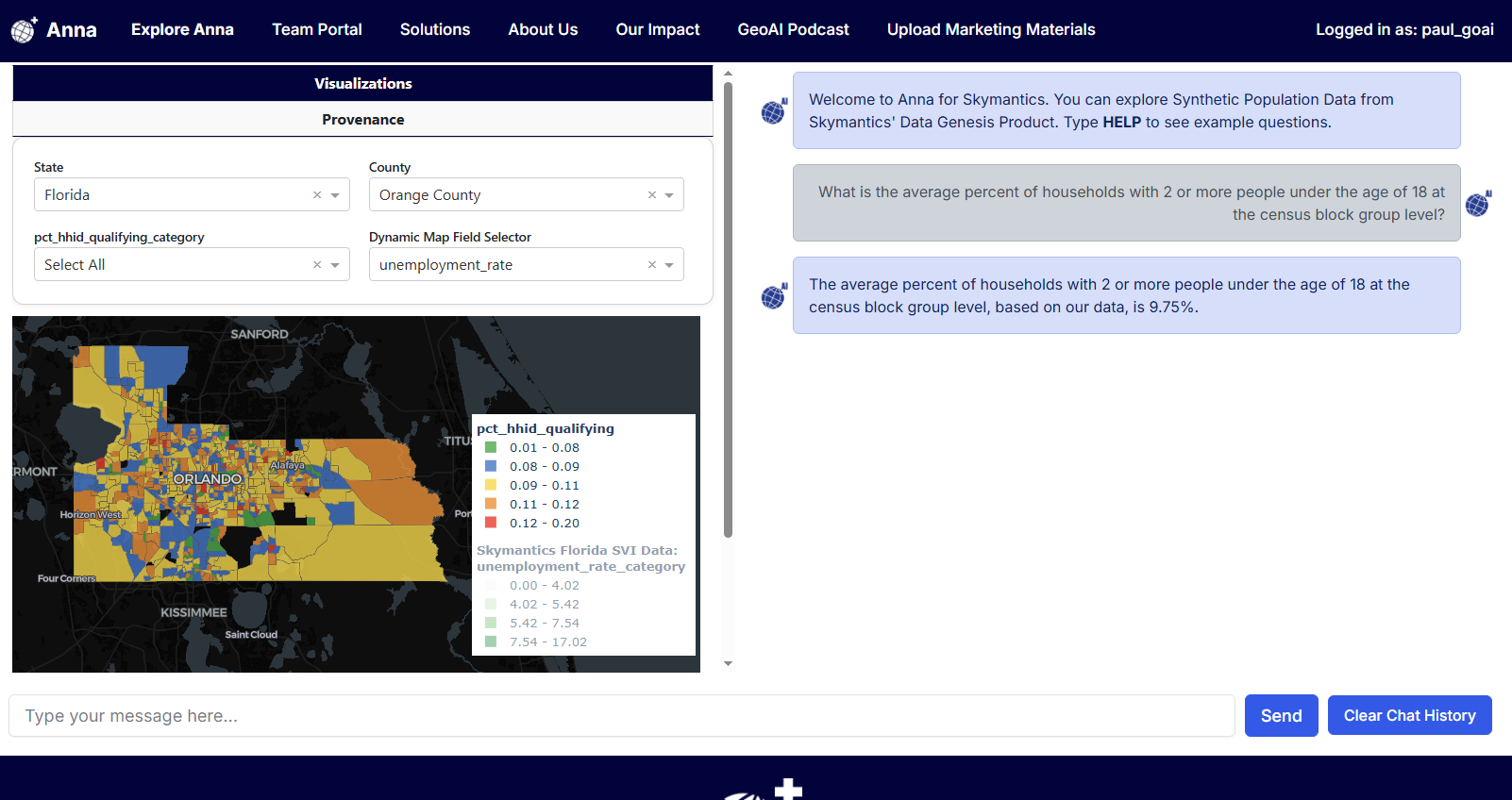
Task: Expand the Dynamic Map Field Selector dropdown
Action: tap(669, 265)
